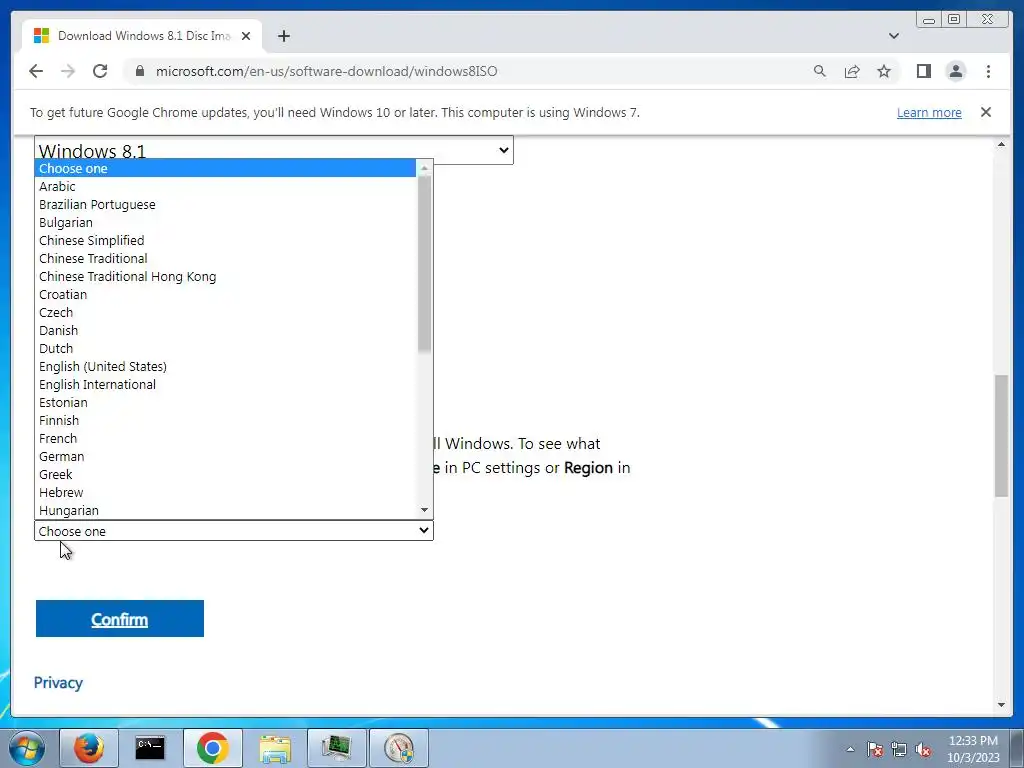Close the Download Windows 8.1 tab
1024x768 pixels.
tap(246, 36)
